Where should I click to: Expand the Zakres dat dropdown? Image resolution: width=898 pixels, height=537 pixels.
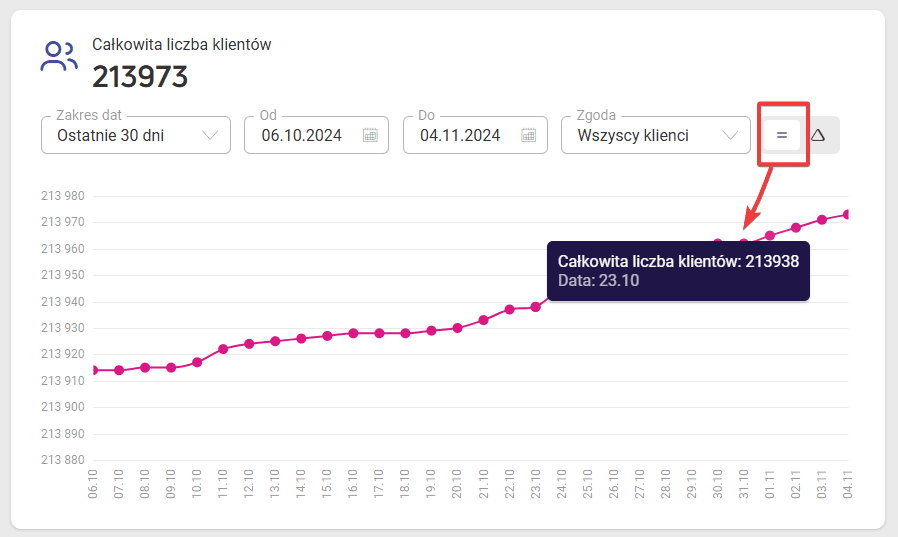click(x=136, y=135)
